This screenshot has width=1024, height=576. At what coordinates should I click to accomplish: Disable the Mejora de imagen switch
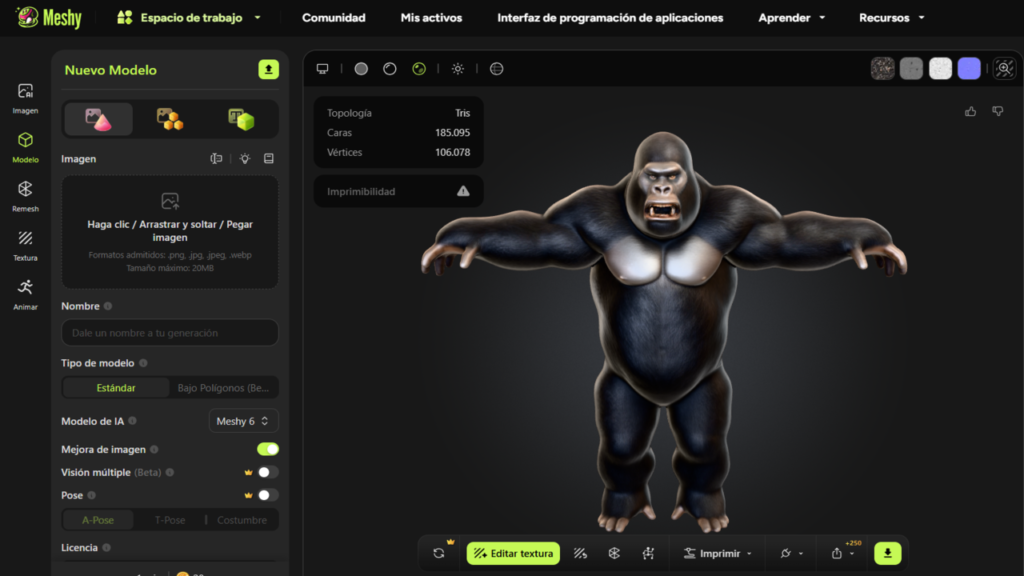[x=267, y=449]
